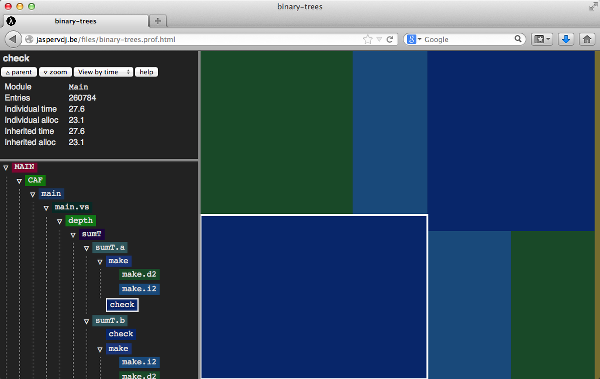
Task: Go to home page icon
Action: coord(587,39)
